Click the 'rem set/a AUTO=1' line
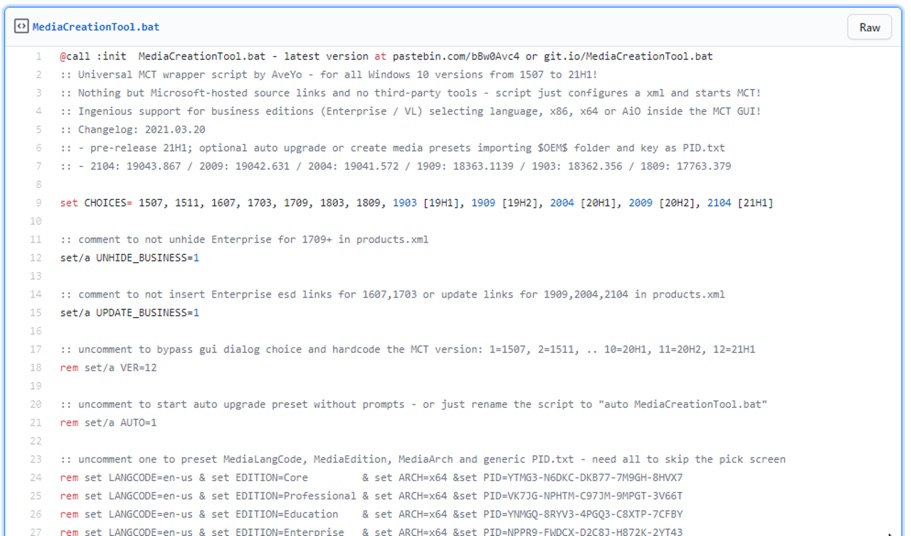This screenshot has width=911, height=536. click(x=108, y=423)
